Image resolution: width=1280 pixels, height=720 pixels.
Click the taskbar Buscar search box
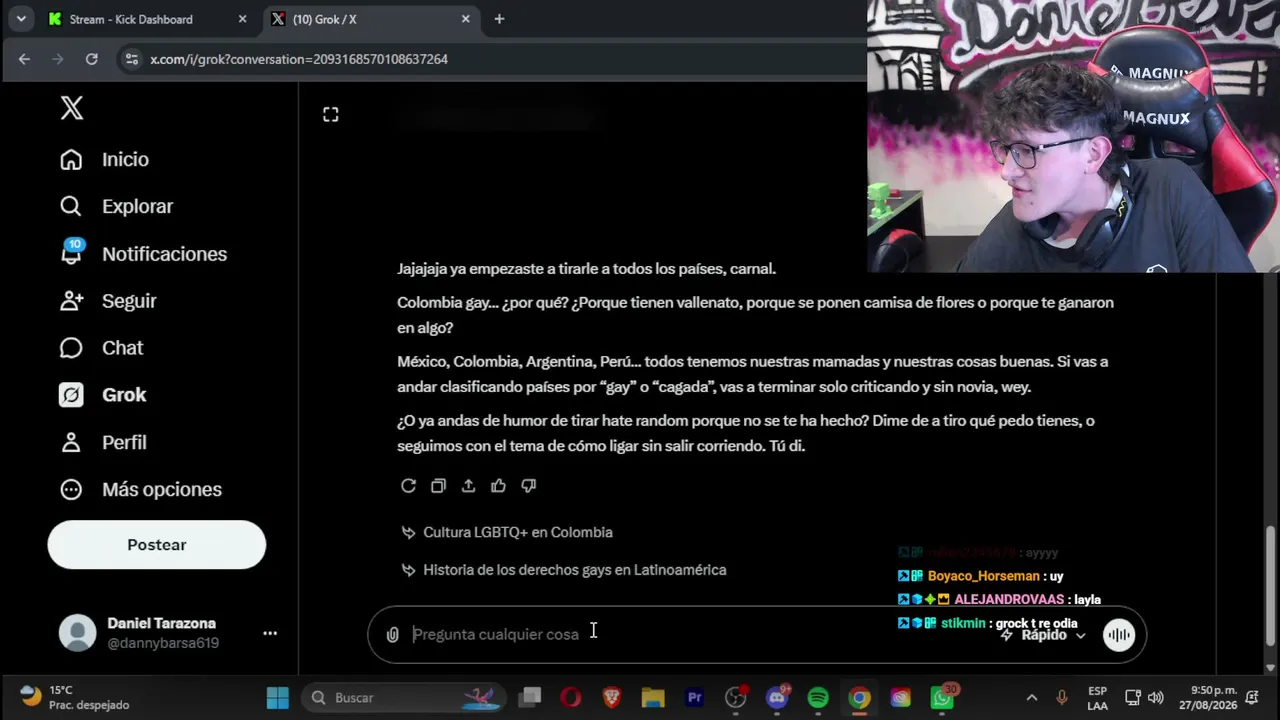[404, 698]
